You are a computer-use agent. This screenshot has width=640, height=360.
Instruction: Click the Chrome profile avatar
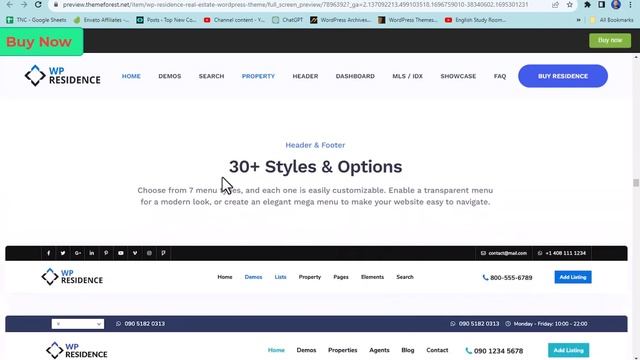click(616, 5)
